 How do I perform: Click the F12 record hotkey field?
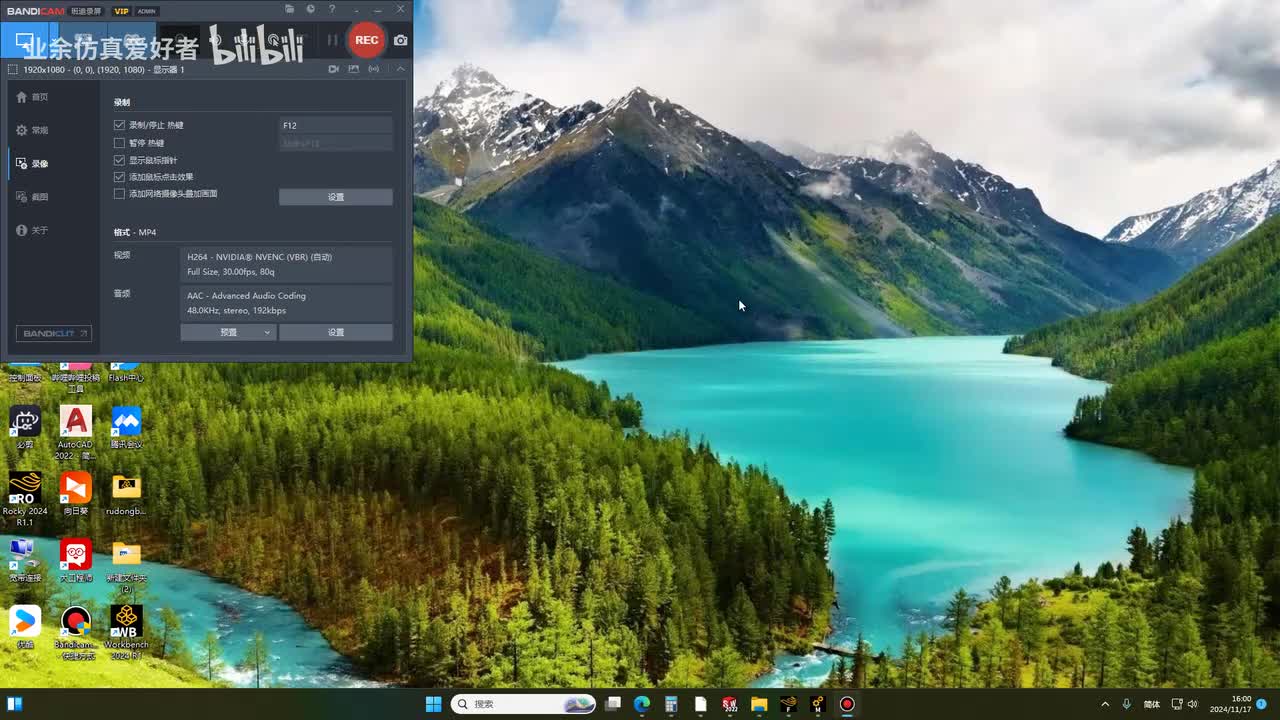[x=336, y=125]
